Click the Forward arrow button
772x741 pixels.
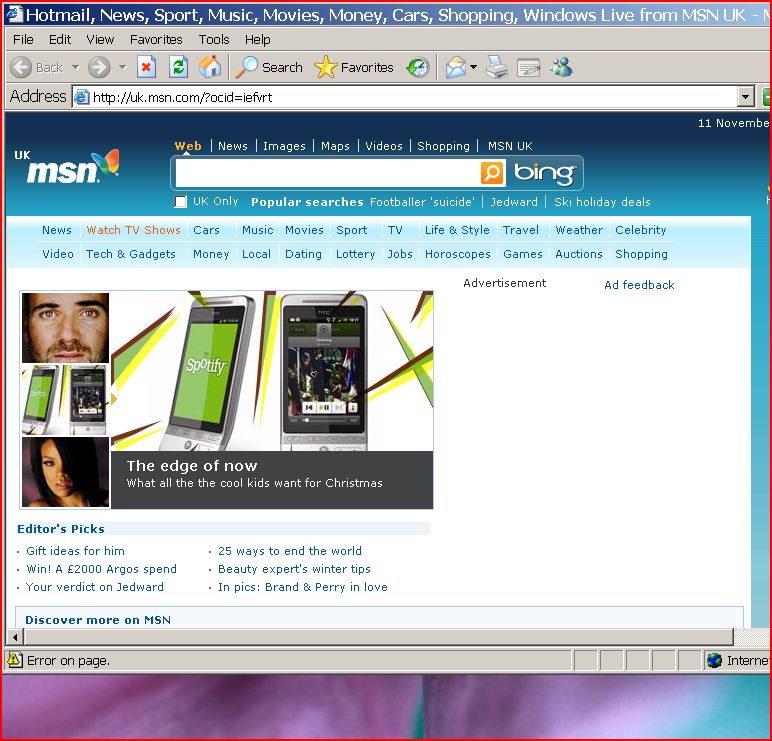point(99,67)
